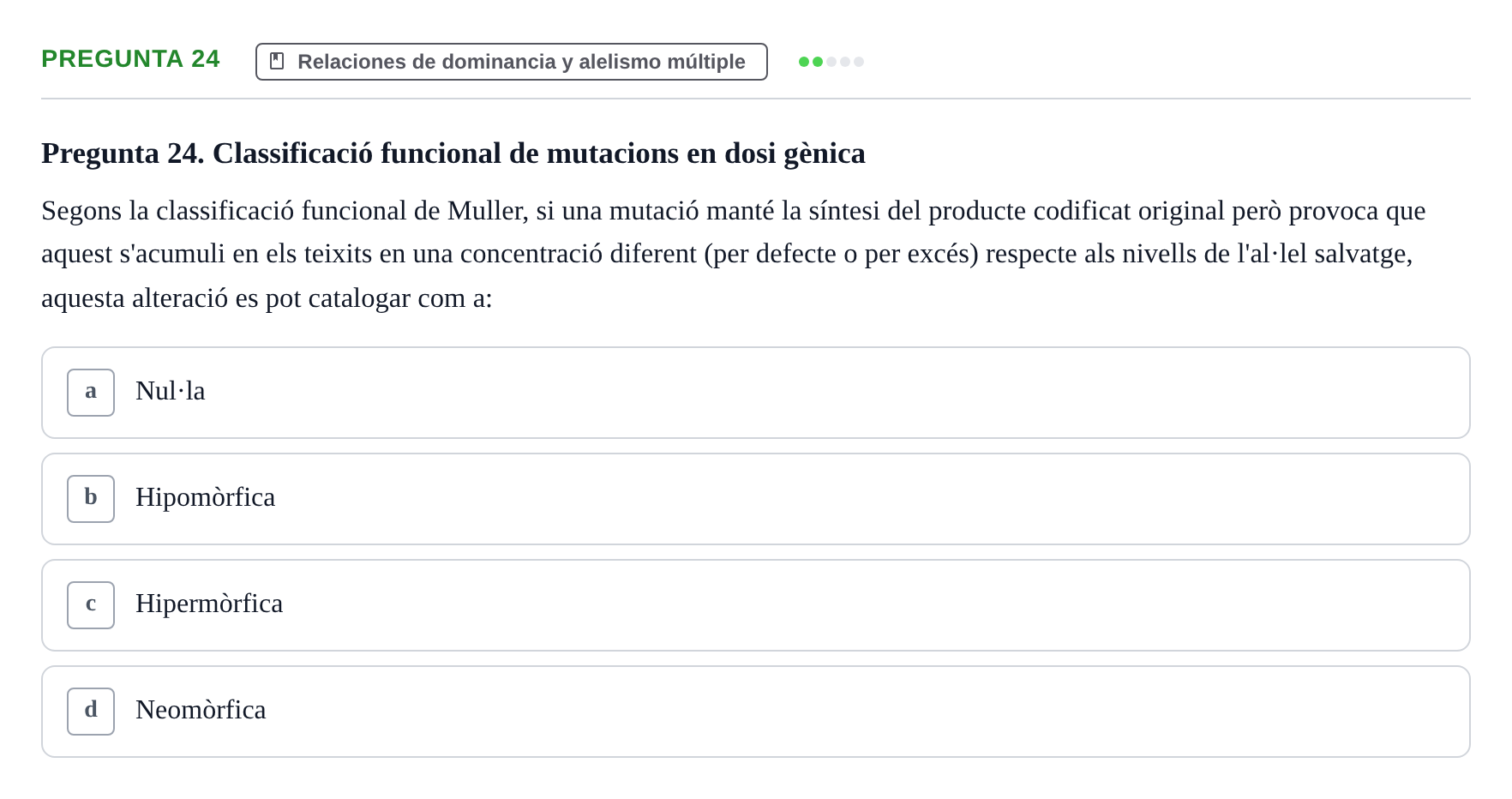Select answer option b, Hipomòrfica
Viewport: 1512px width, 799px height.
coord(756,499)
